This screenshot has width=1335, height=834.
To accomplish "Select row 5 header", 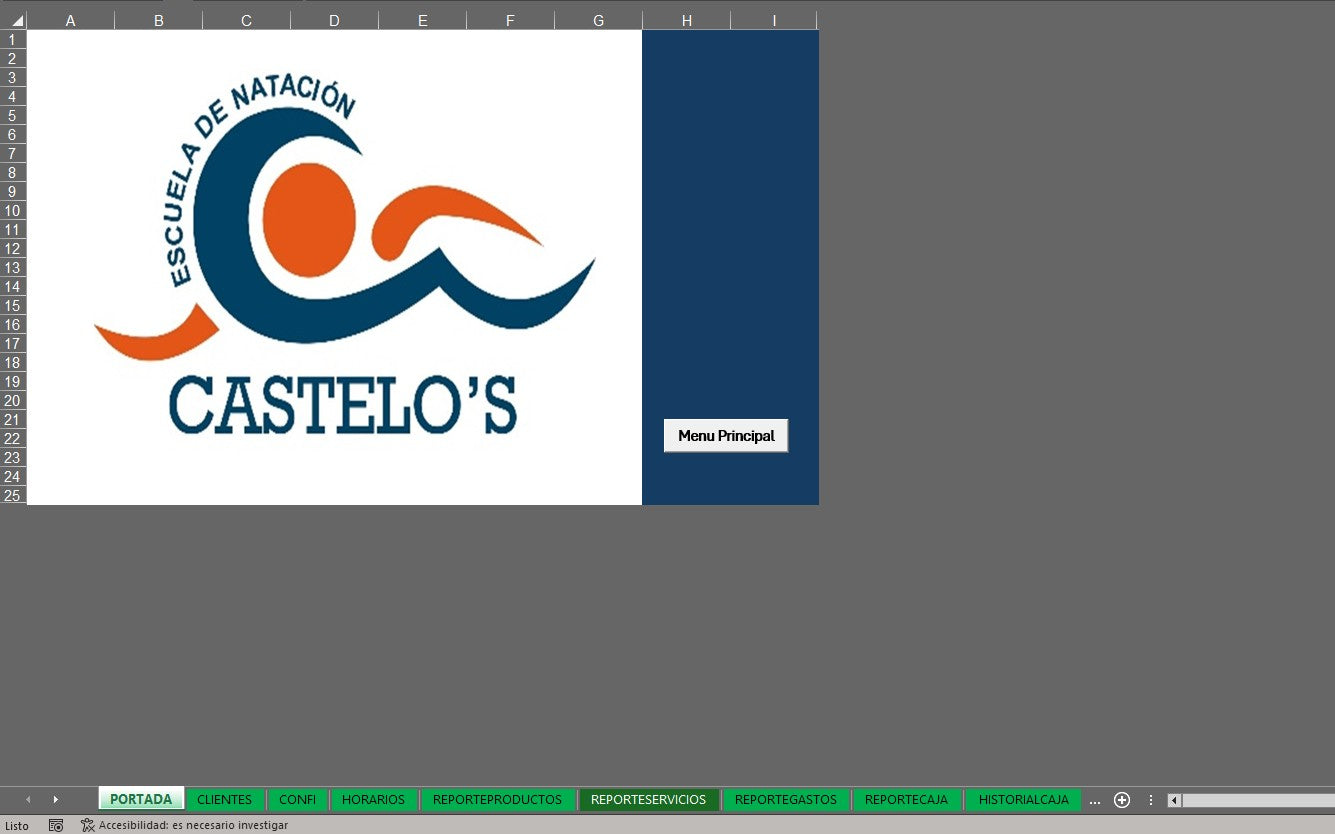I will [x=13, y=116].
